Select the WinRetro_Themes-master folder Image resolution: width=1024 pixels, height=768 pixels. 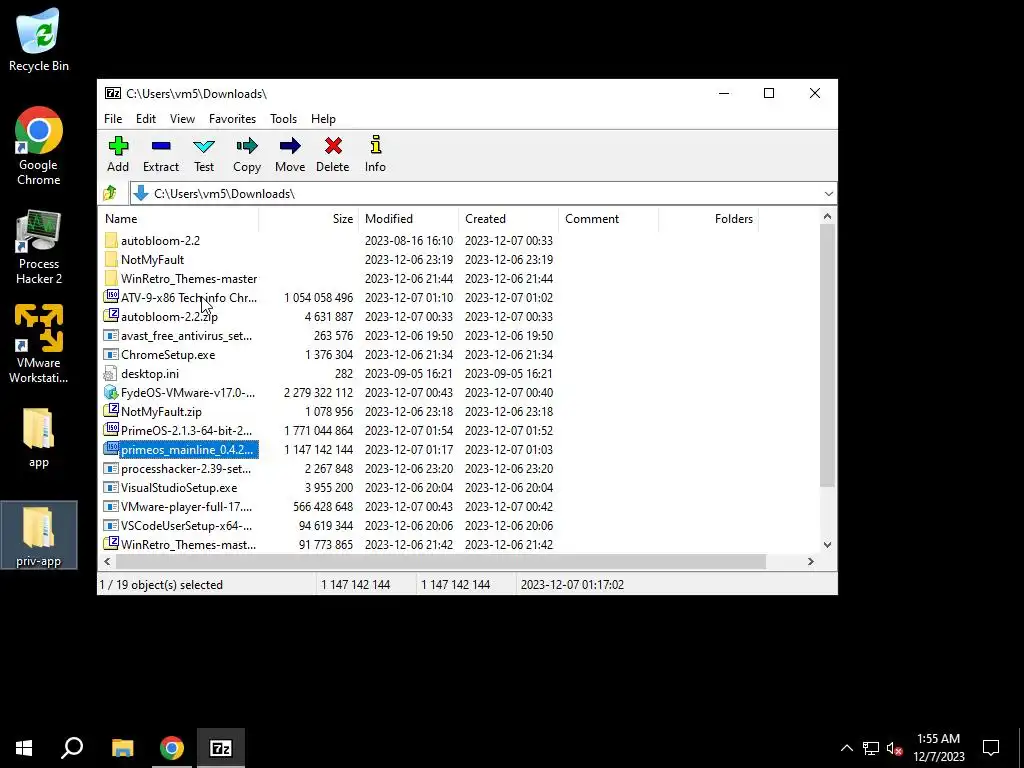189,278
